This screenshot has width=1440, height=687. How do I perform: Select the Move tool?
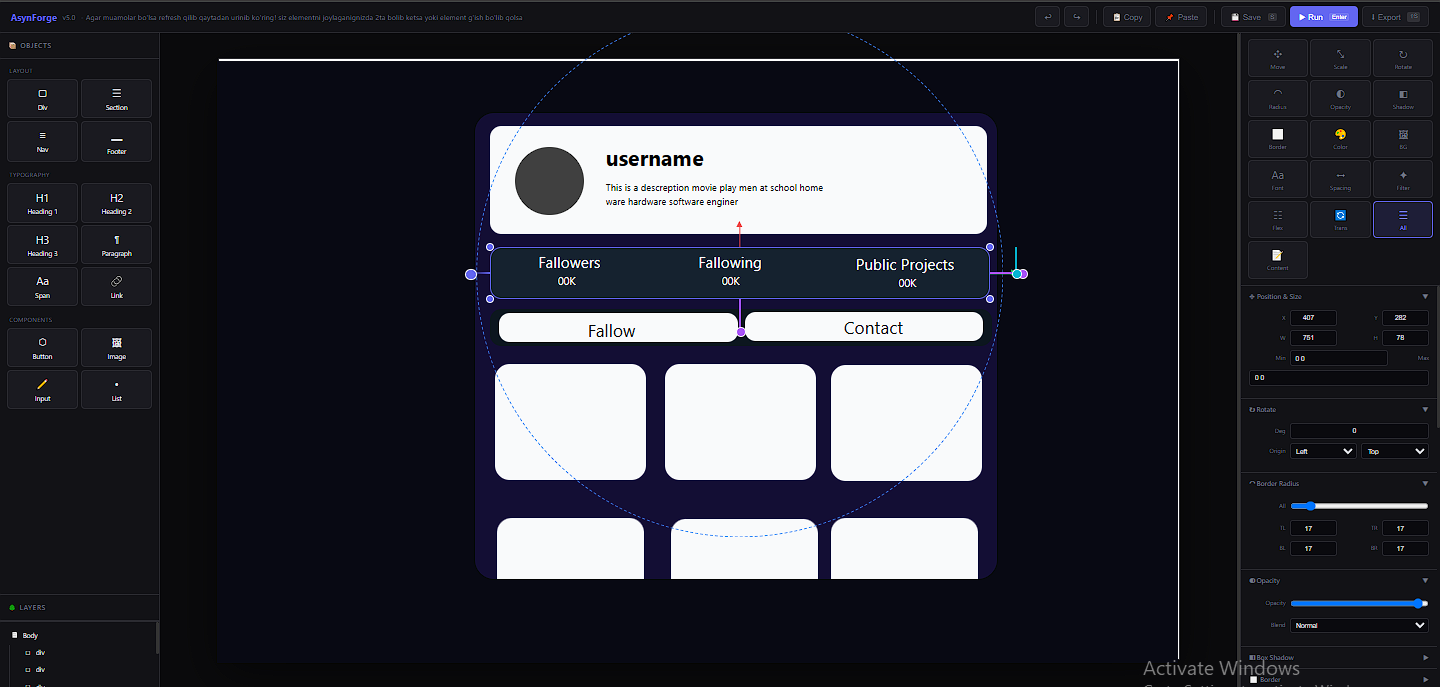(1277, 59)
